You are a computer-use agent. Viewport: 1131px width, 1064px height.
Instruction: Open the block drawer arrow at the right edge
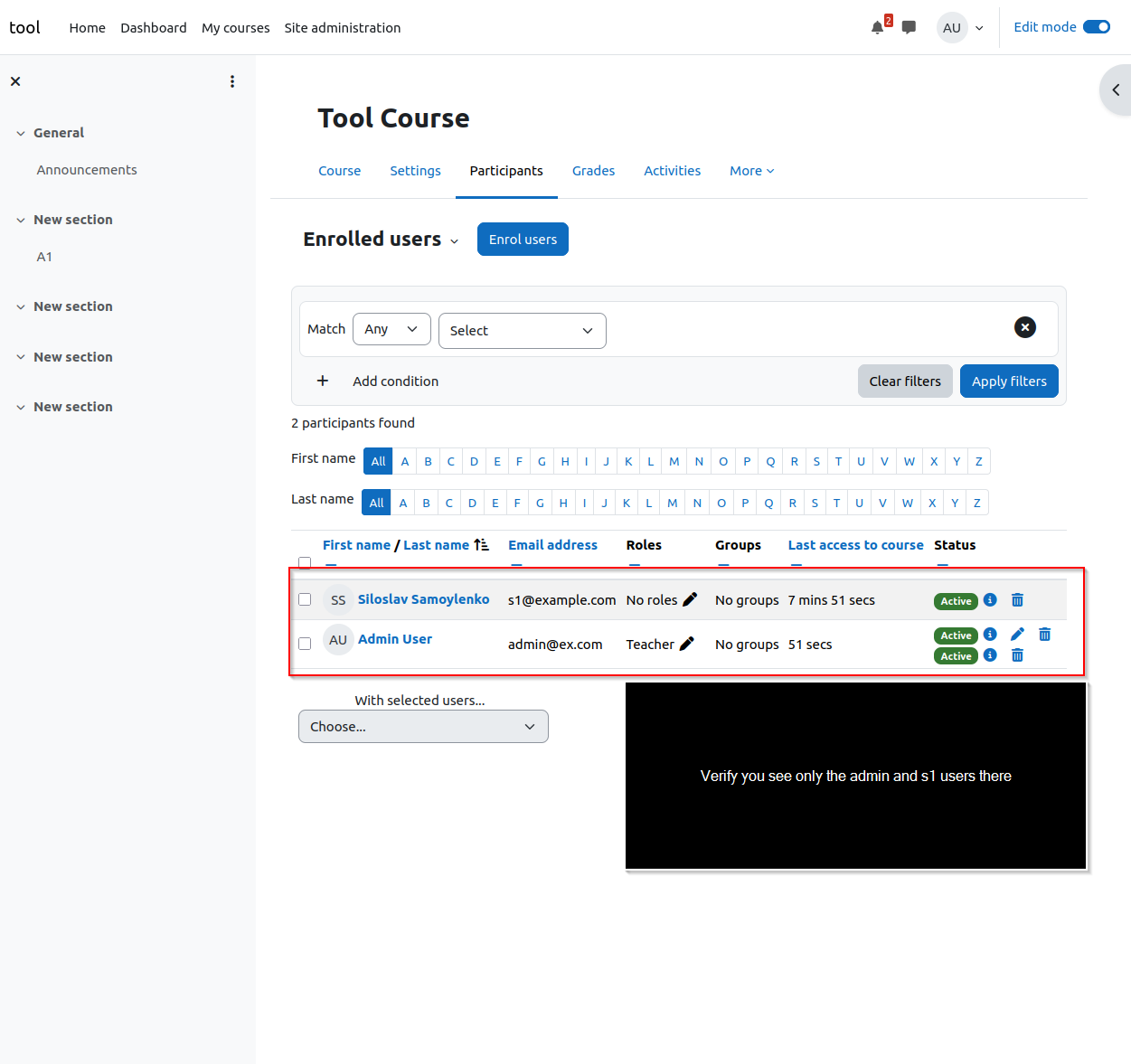click(1117, 89)
